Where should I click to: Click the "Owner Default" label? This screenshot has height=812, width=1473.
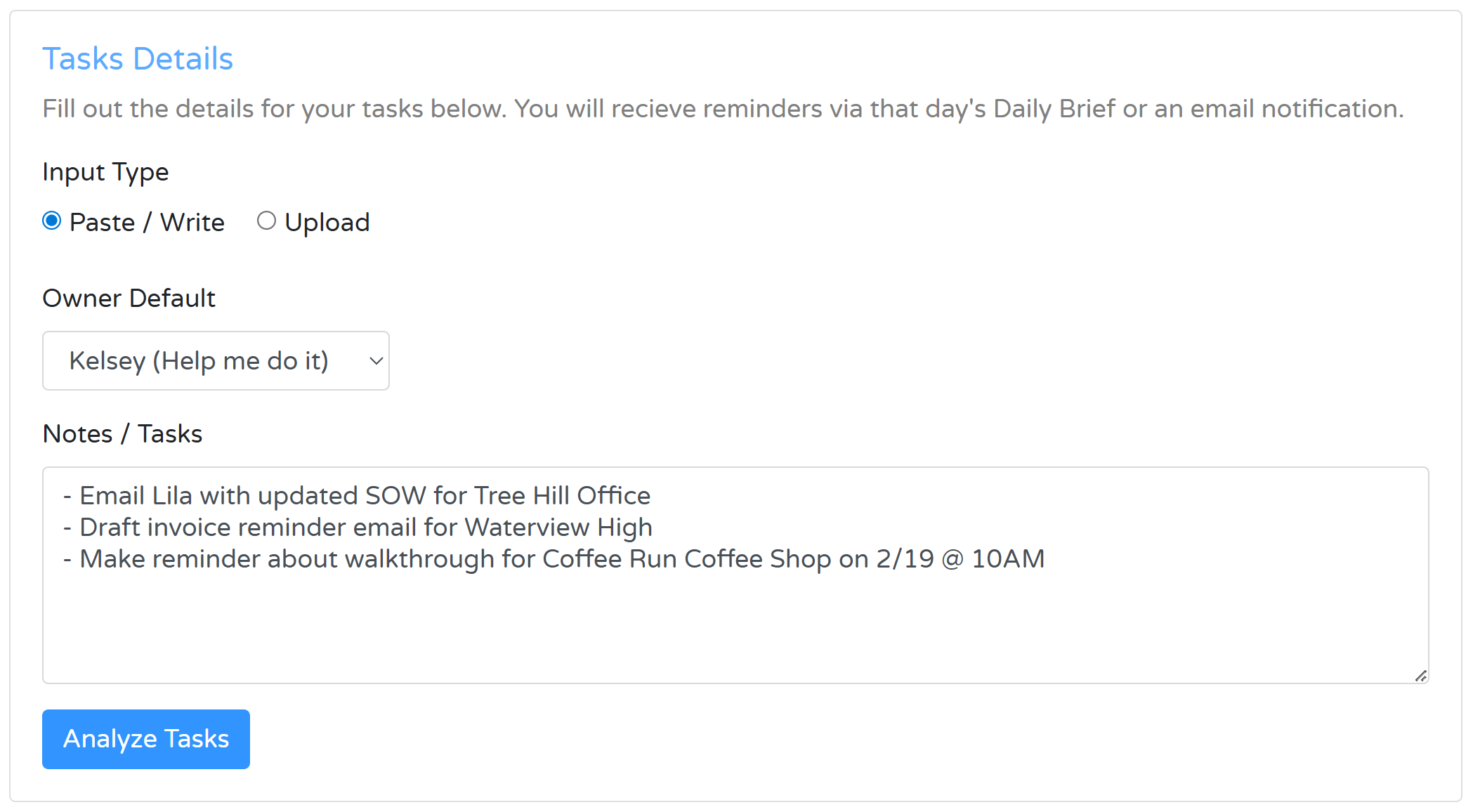(x=129, y=299)
